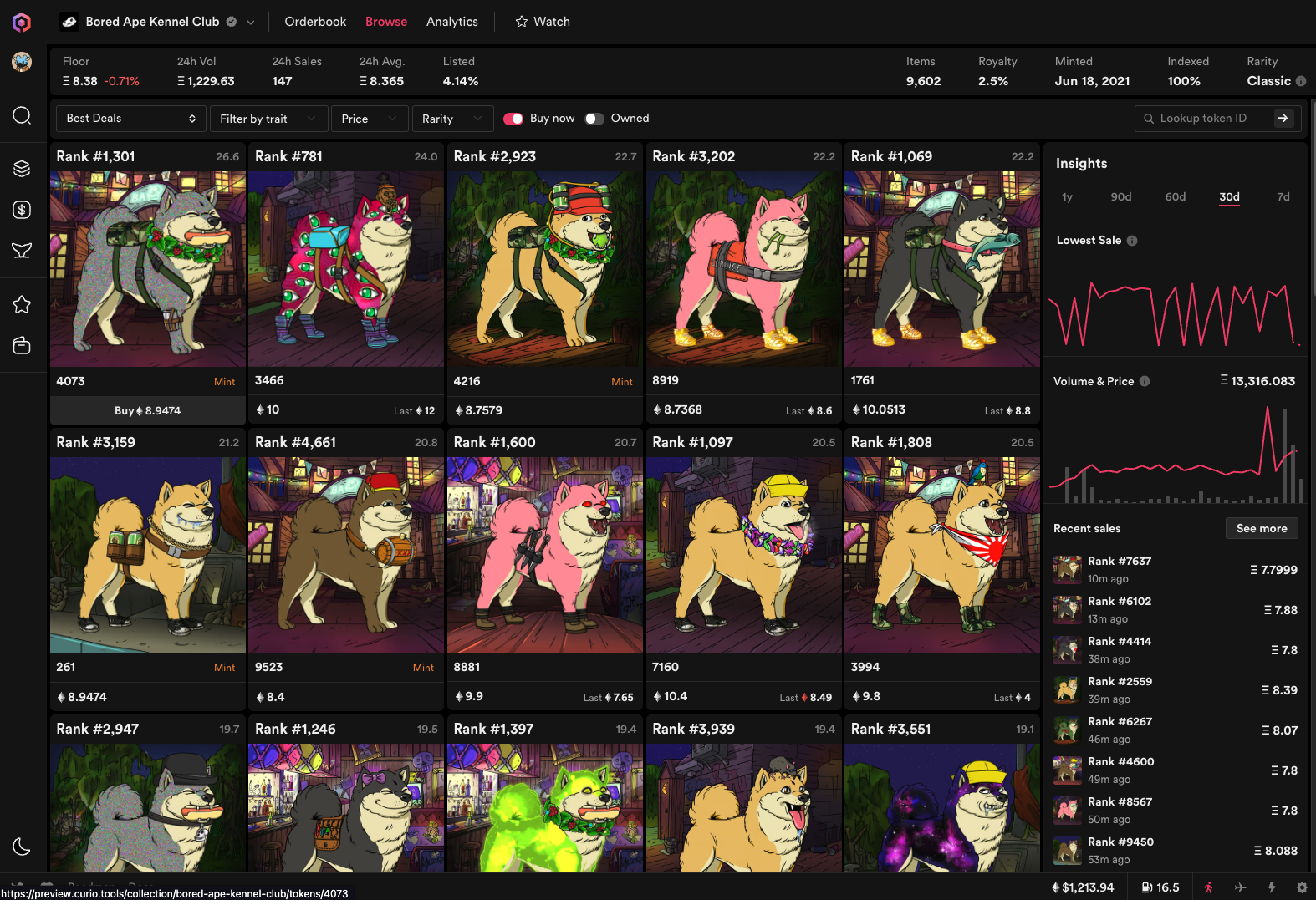Screen dimensions: 1316x900
Task: Click the Rank #1,069 card header
Action: coord(942,156)
